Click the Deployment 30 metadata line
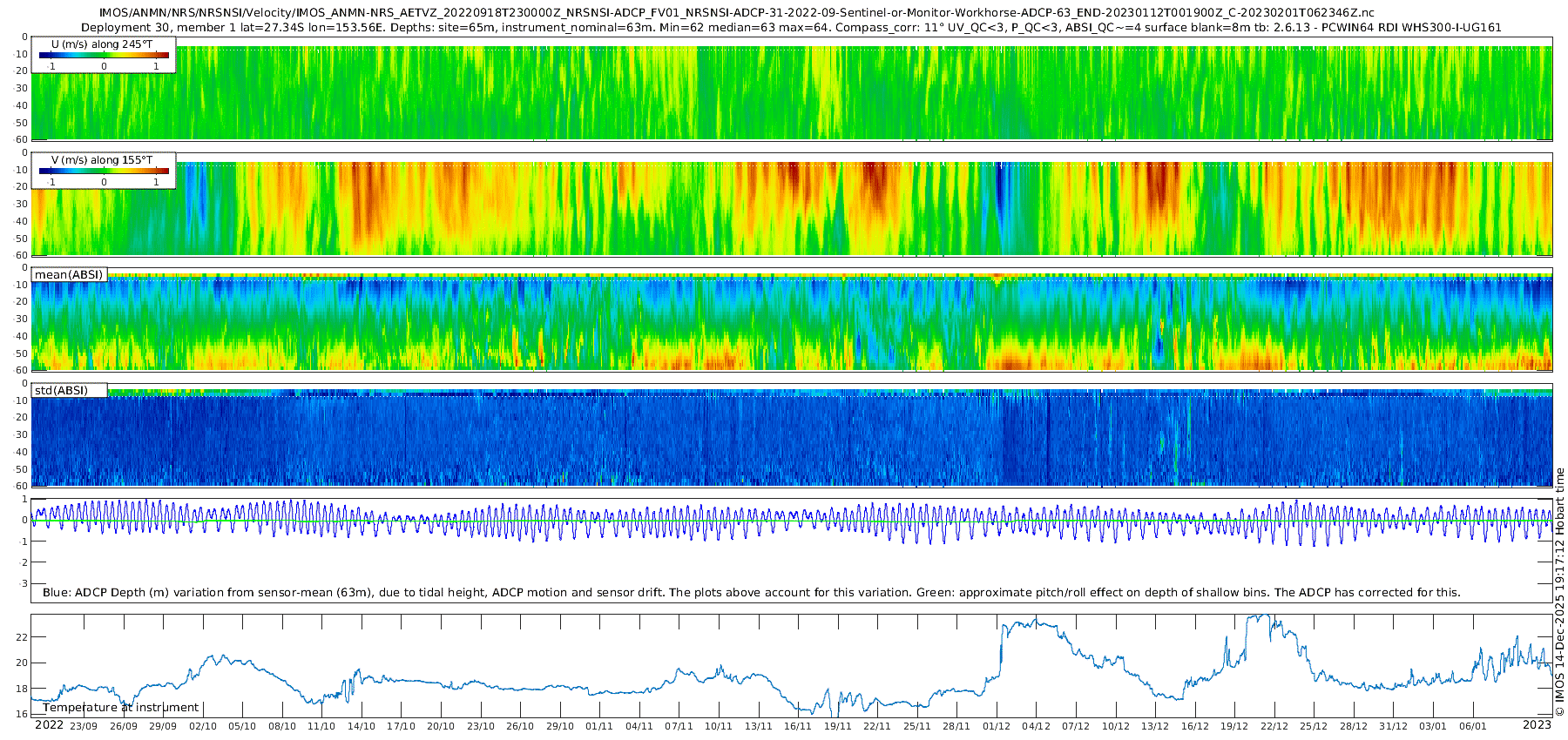Viewport: 1568px width, 740px height. pos(791,27)
